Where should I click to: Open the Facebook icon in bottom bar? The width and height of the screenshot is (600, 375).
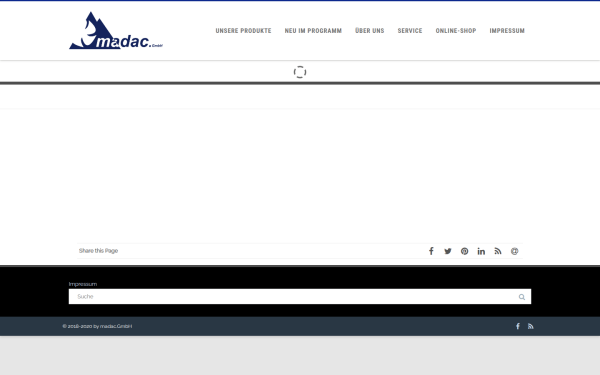click(518, 326)
